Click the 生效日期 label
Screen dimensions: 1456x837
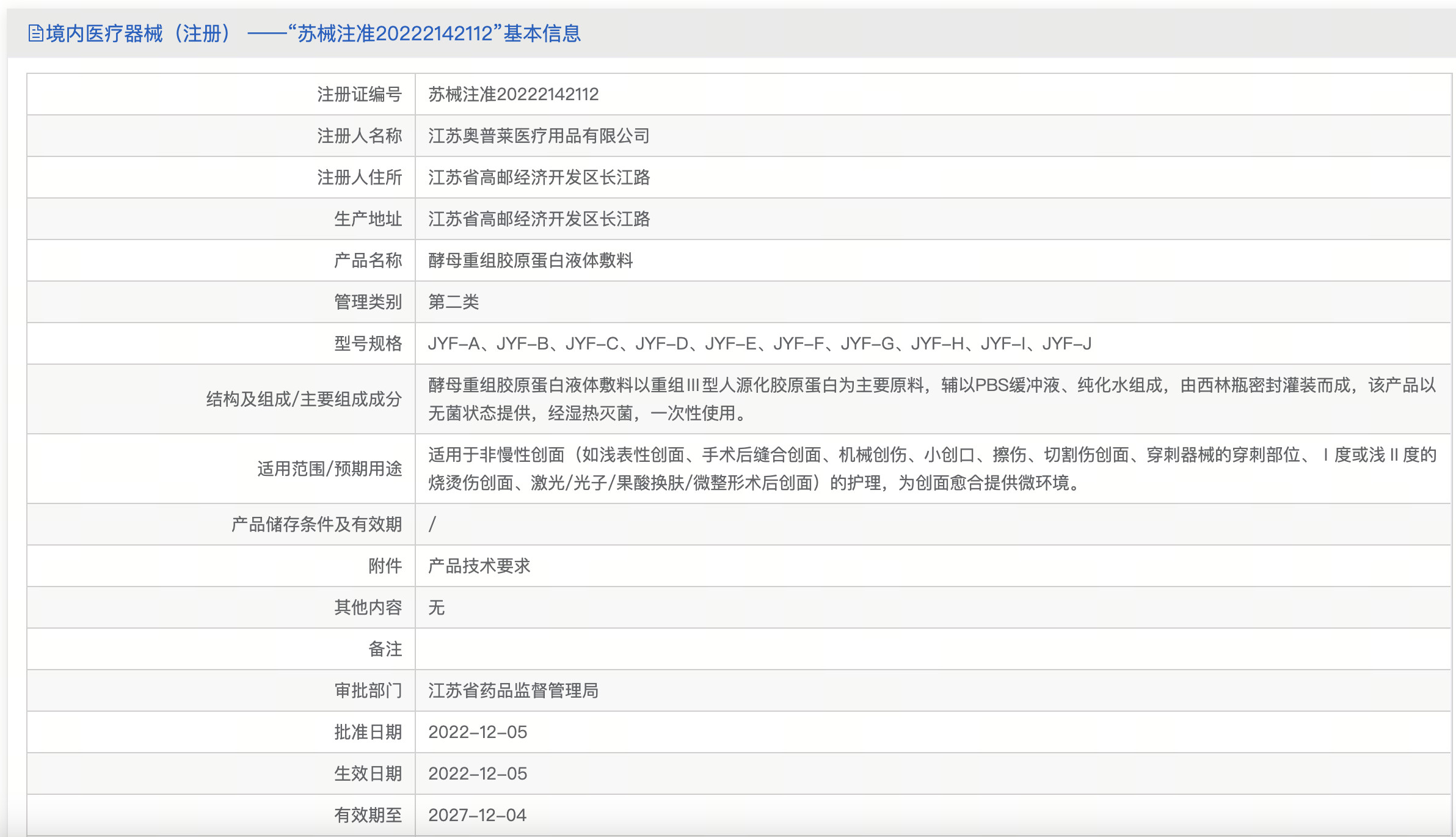click(368, 773)
